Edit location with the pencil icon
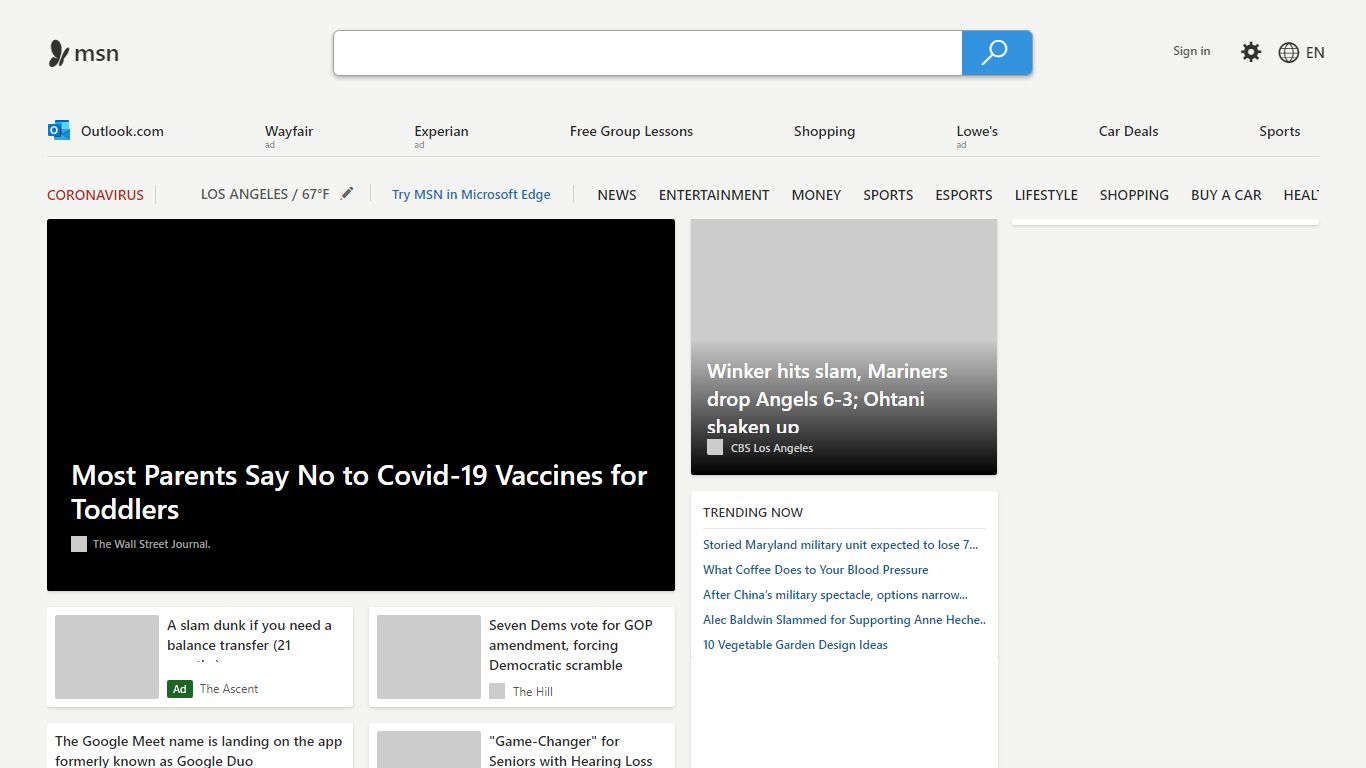 pyautogui.click(x=347, y=193)
